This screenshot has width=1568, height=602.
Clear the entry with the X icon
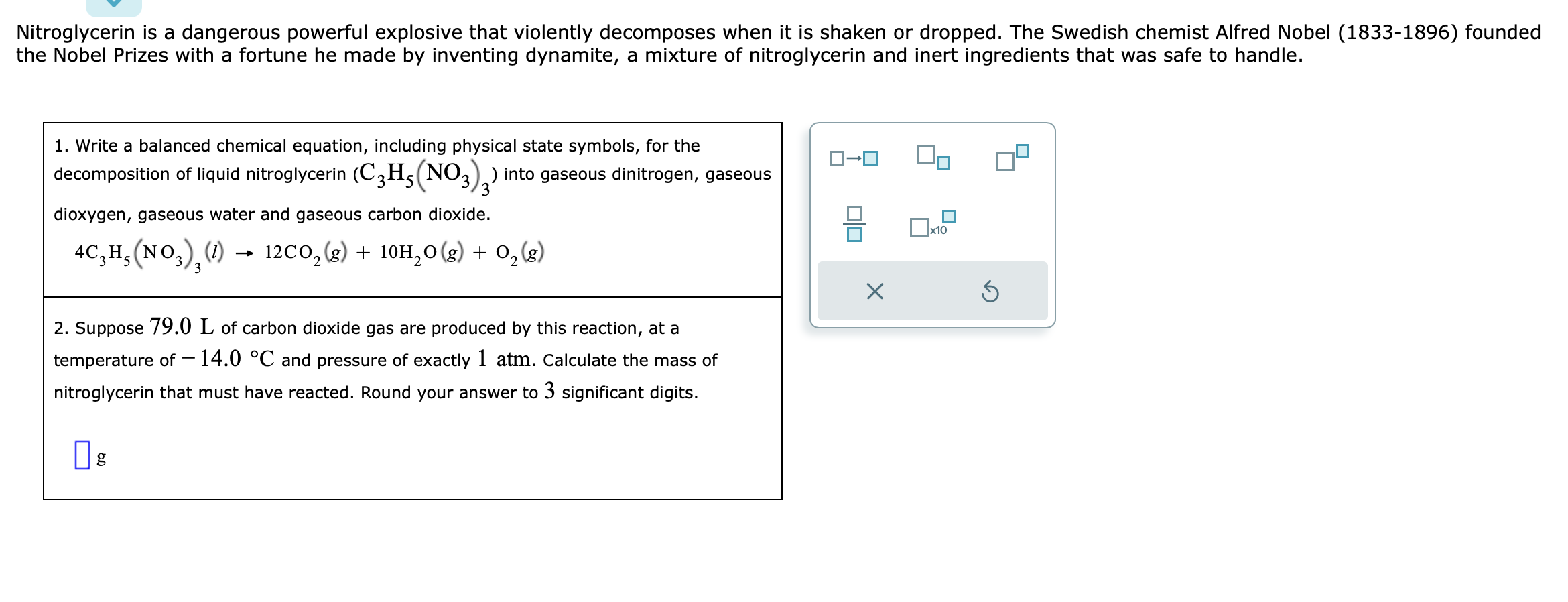tap(874, 292)
